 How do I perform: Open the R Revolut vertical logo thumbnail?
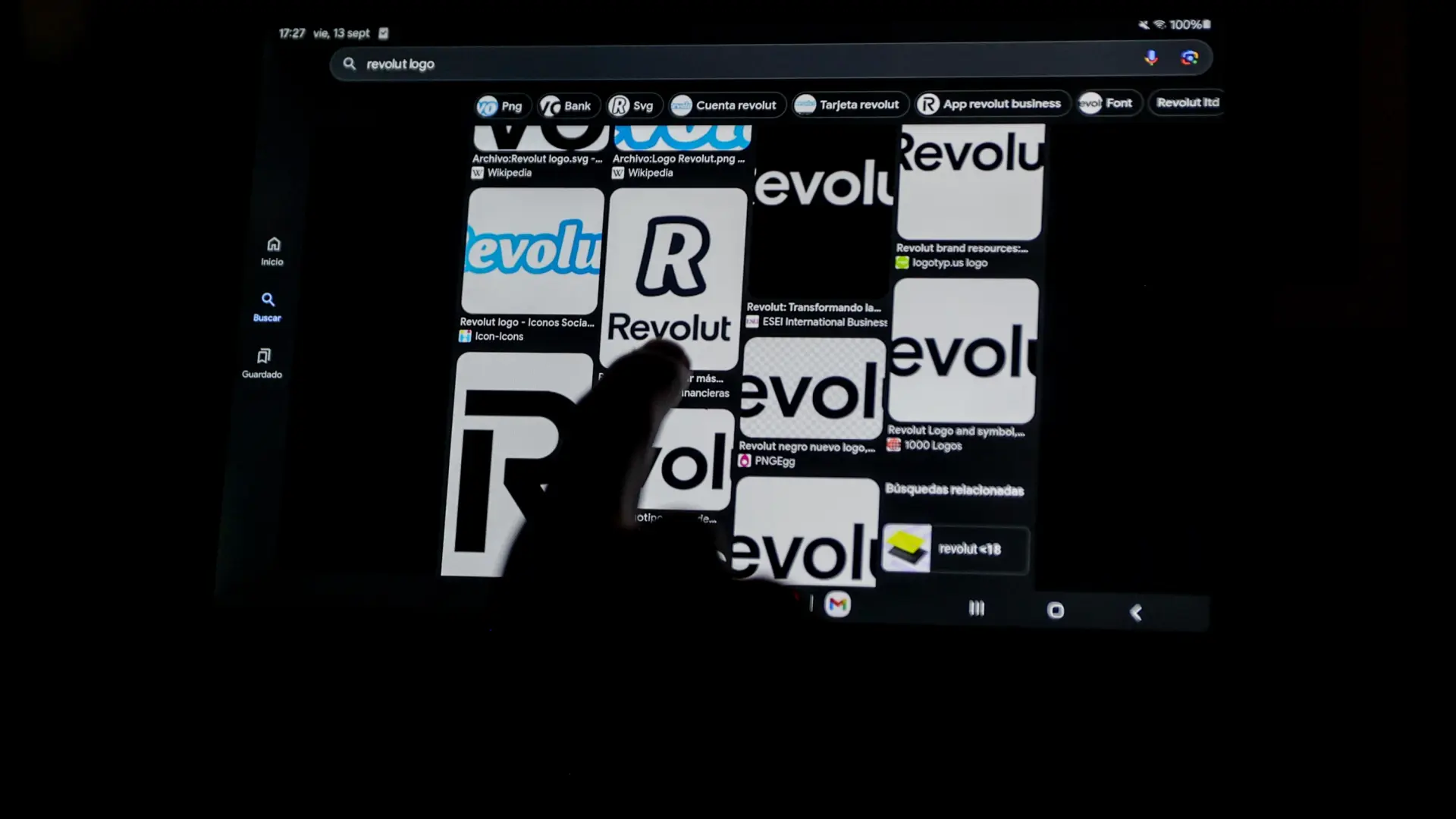click(674, 278)
